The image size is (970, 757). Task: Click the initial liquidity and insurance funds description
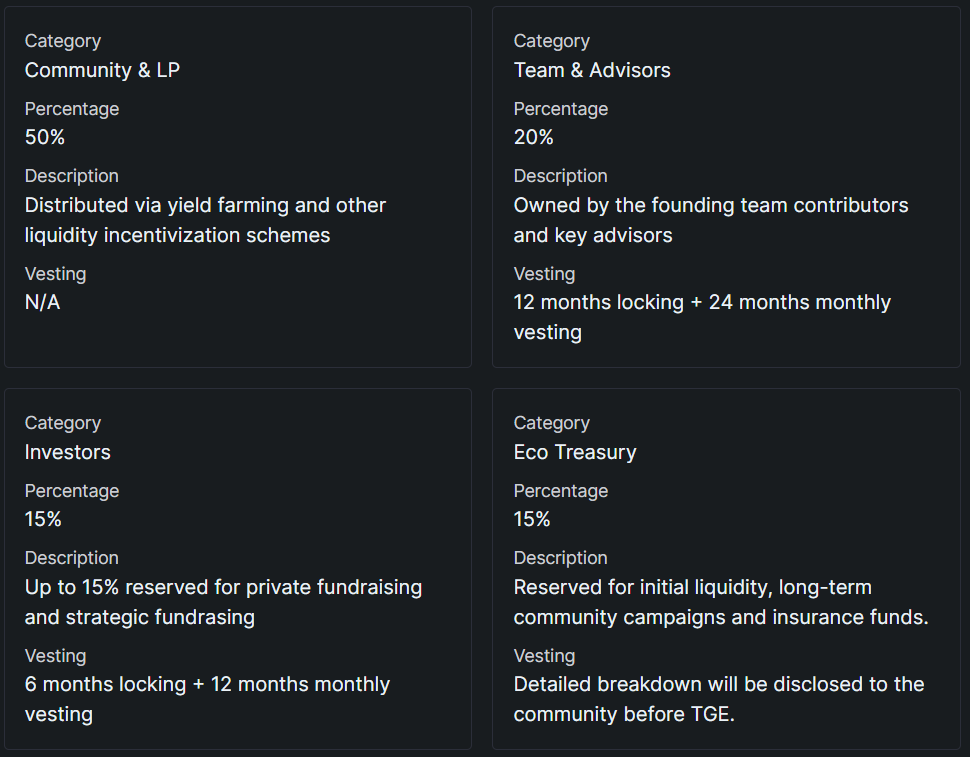(721, 602)
